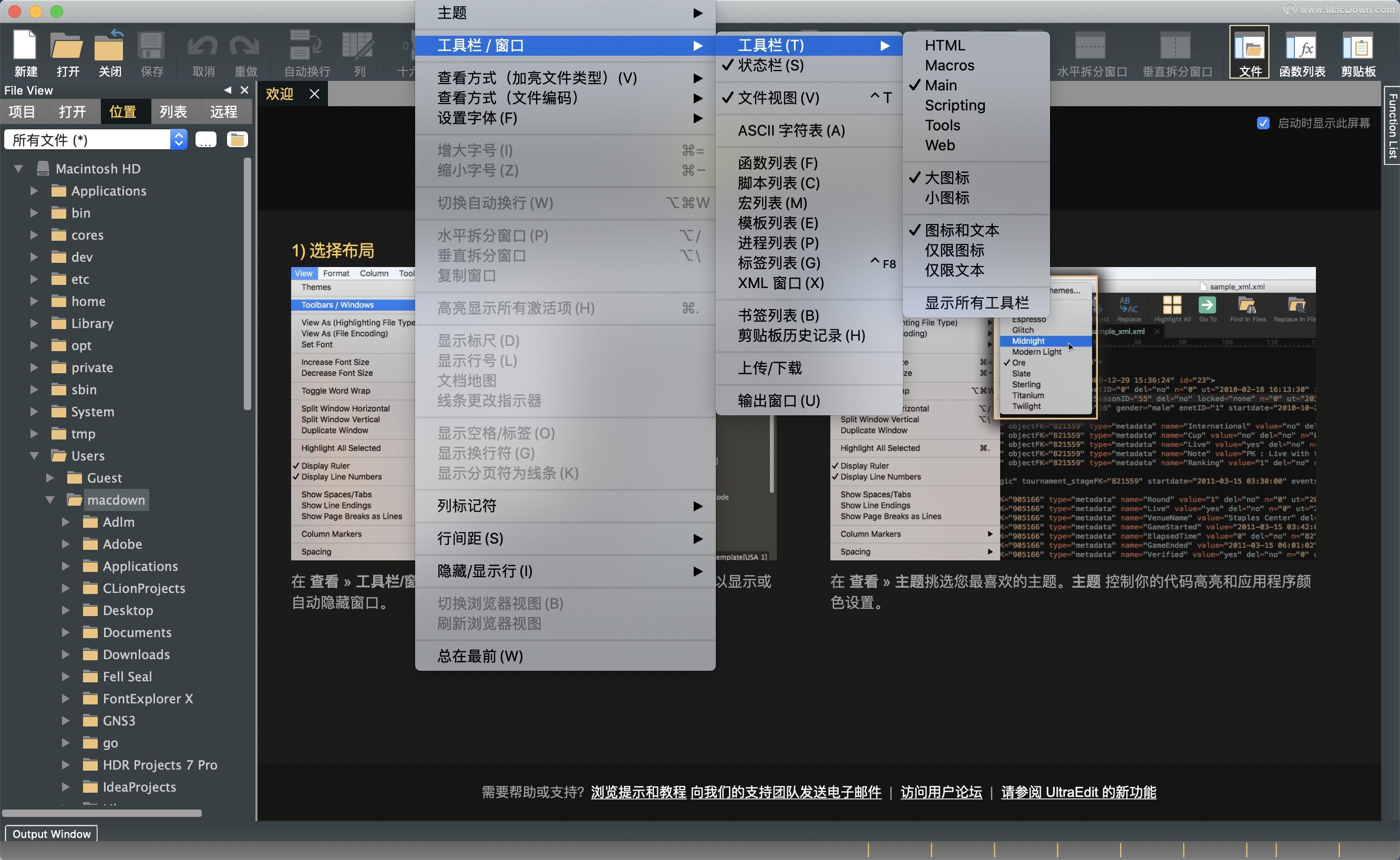Close the 欢迎 tab

coord(314,94)
